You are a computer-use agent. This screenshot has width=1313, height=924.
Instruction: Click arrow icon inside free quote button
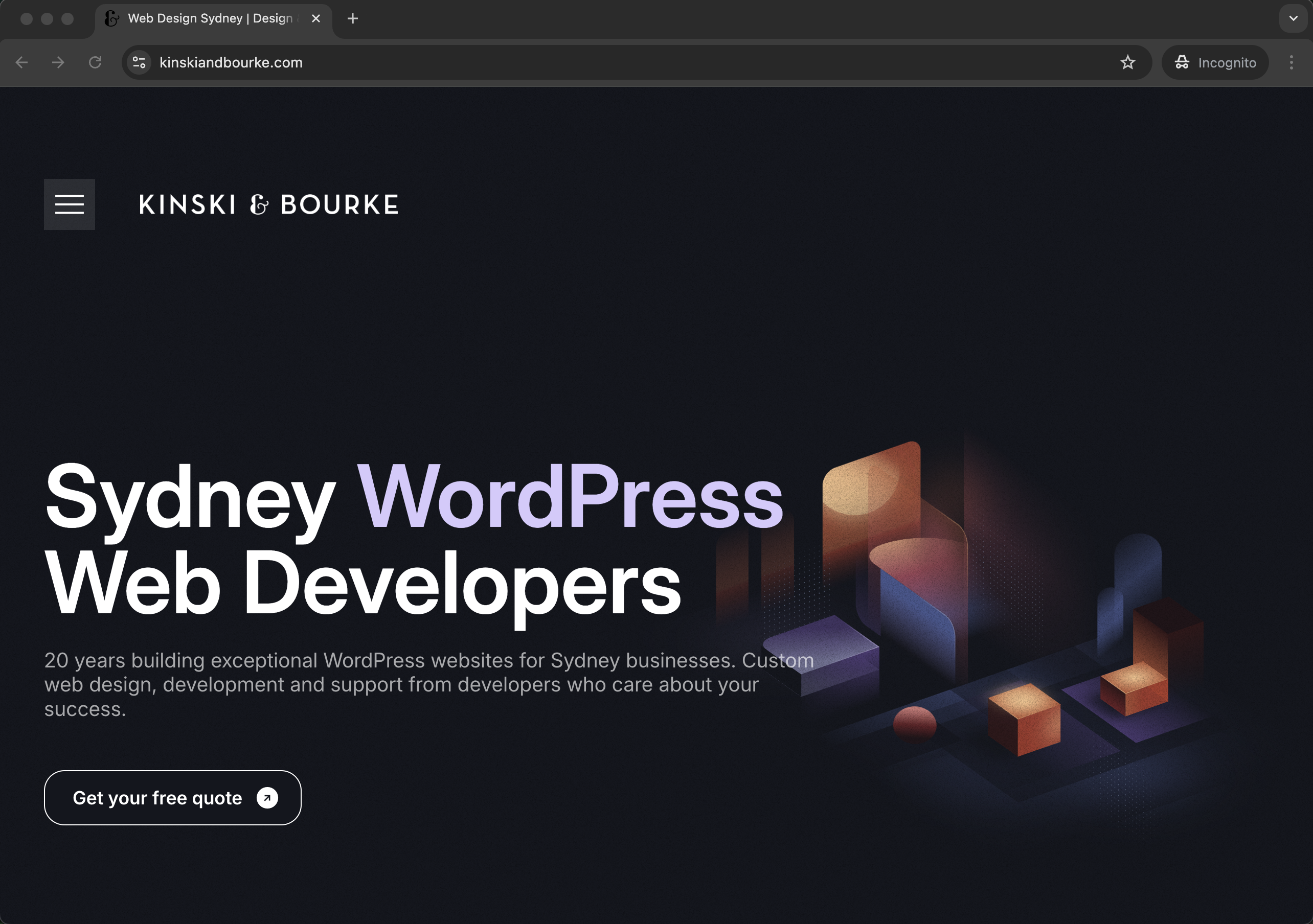pos(267,798)
